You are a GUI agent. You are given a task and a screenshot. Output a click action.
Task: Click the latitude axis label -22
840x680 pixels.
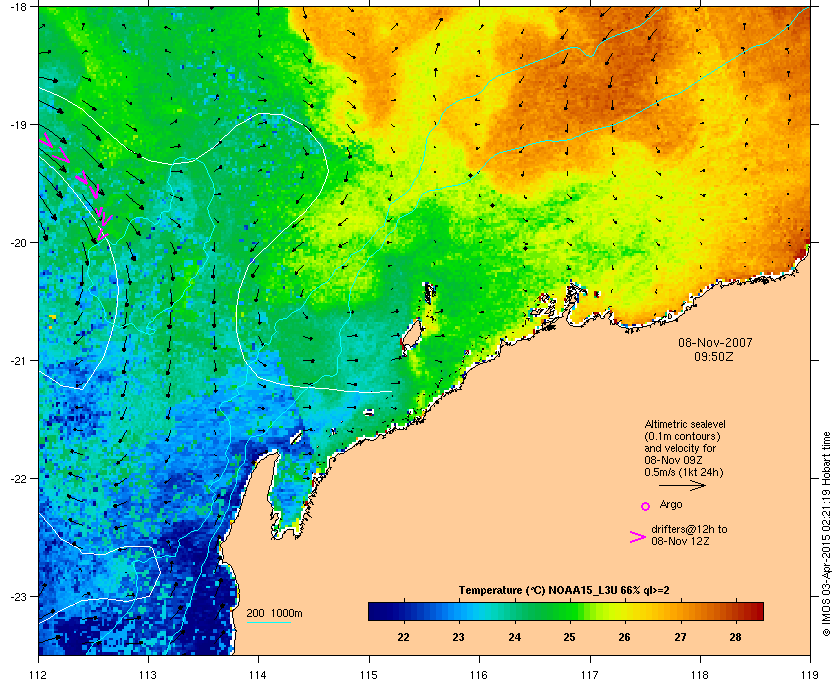[x=18, y=478]
